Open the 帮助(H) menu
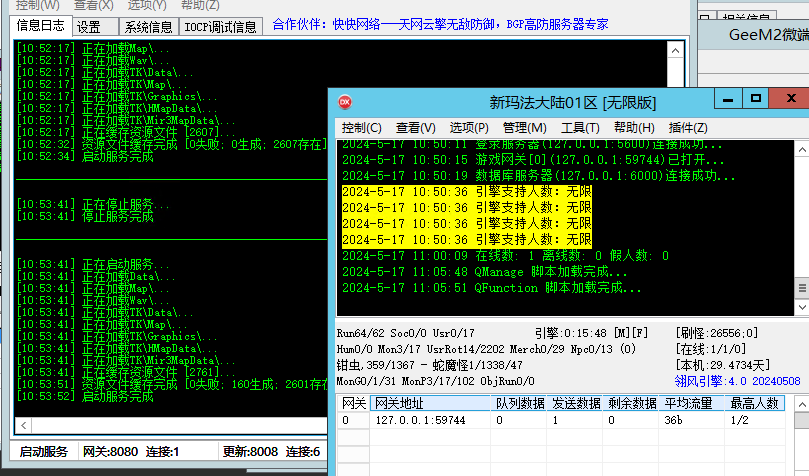The image size is (809, 476). pyautogui.click(x=634, y=128)
